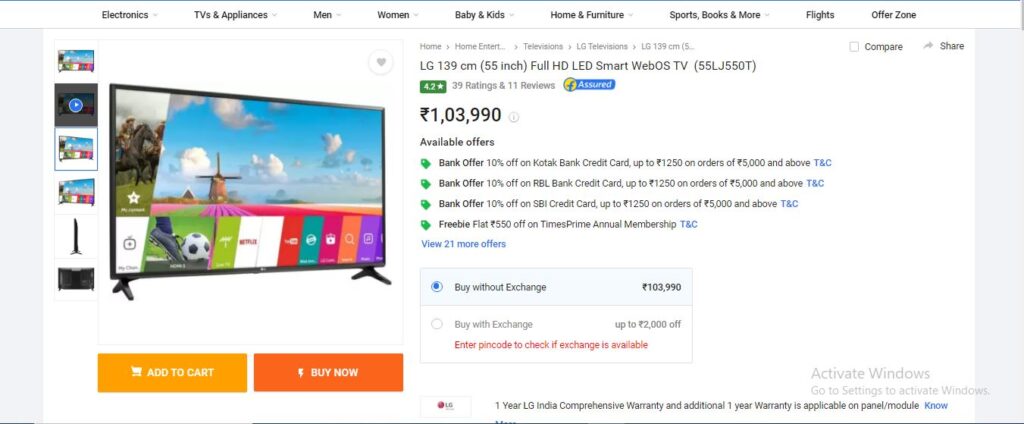Open View 21 more offers link
The image size is (1024, 424).
click(464, 244)
